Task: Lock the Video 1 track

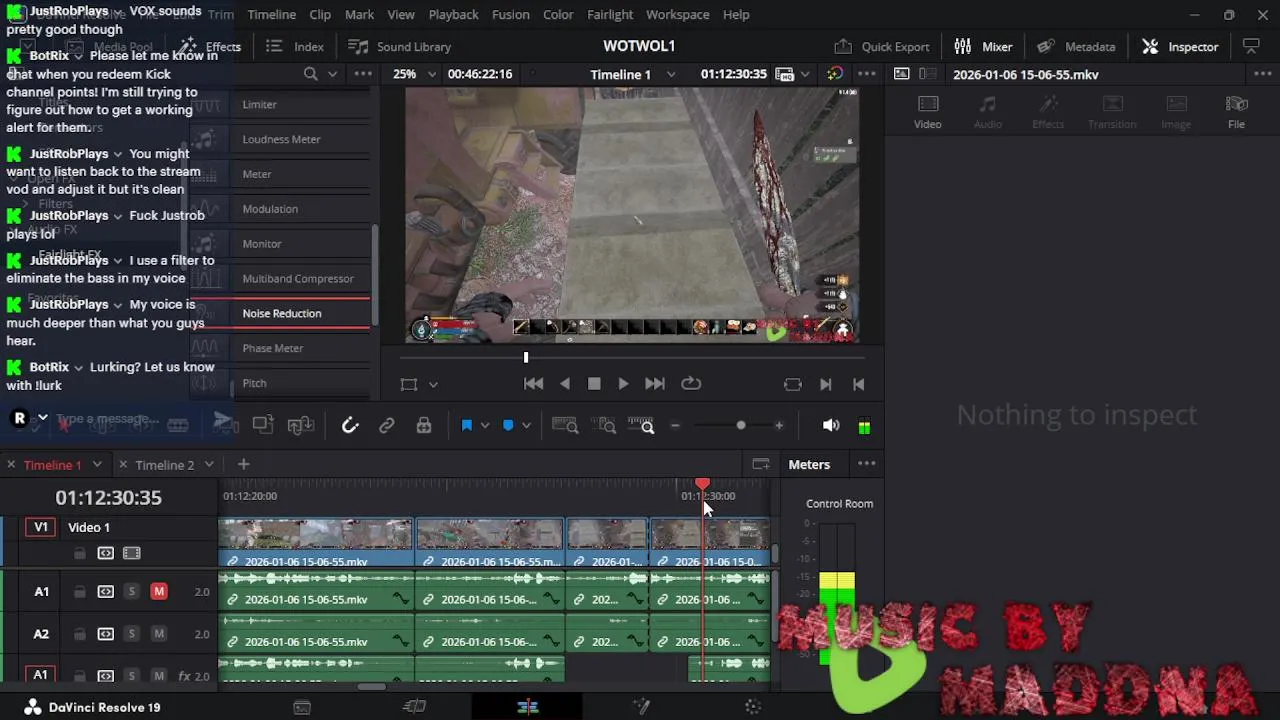Action: click(79, 553)
